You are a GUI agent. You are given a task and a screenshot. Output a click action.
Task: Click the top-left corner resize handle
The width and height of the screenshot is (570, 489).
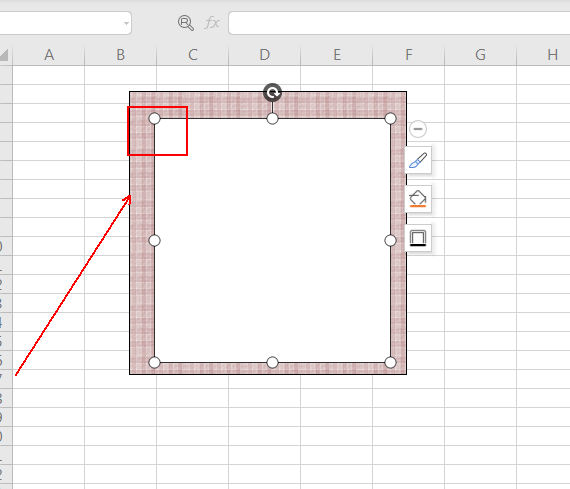tap(154, 119)
